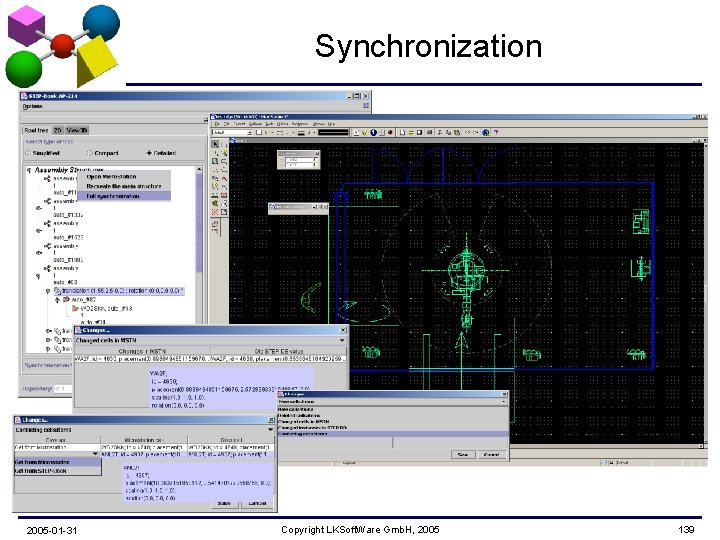Choose Get from STEP-Book in dropdown list
This screenshot has width=720, height=540.
point(57,471)
